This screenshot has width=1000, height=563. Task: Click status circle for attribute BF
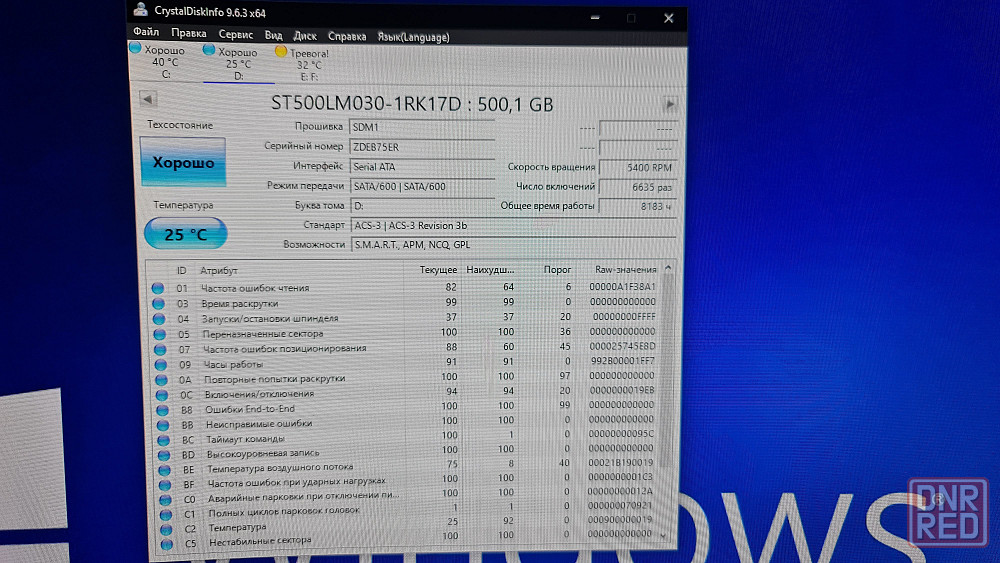(x=165, y=485)
